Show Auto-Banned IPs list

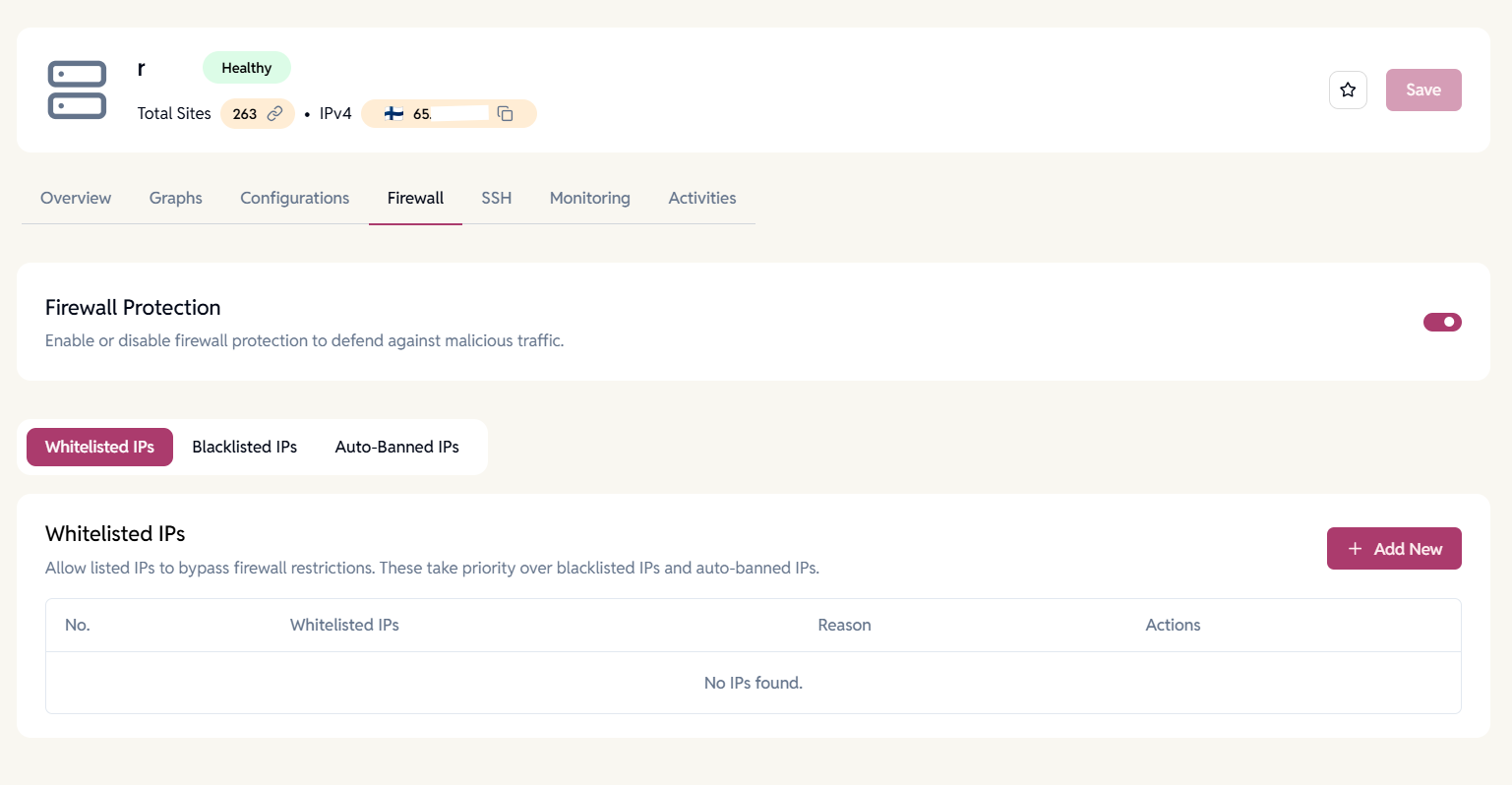click(396, 447)
